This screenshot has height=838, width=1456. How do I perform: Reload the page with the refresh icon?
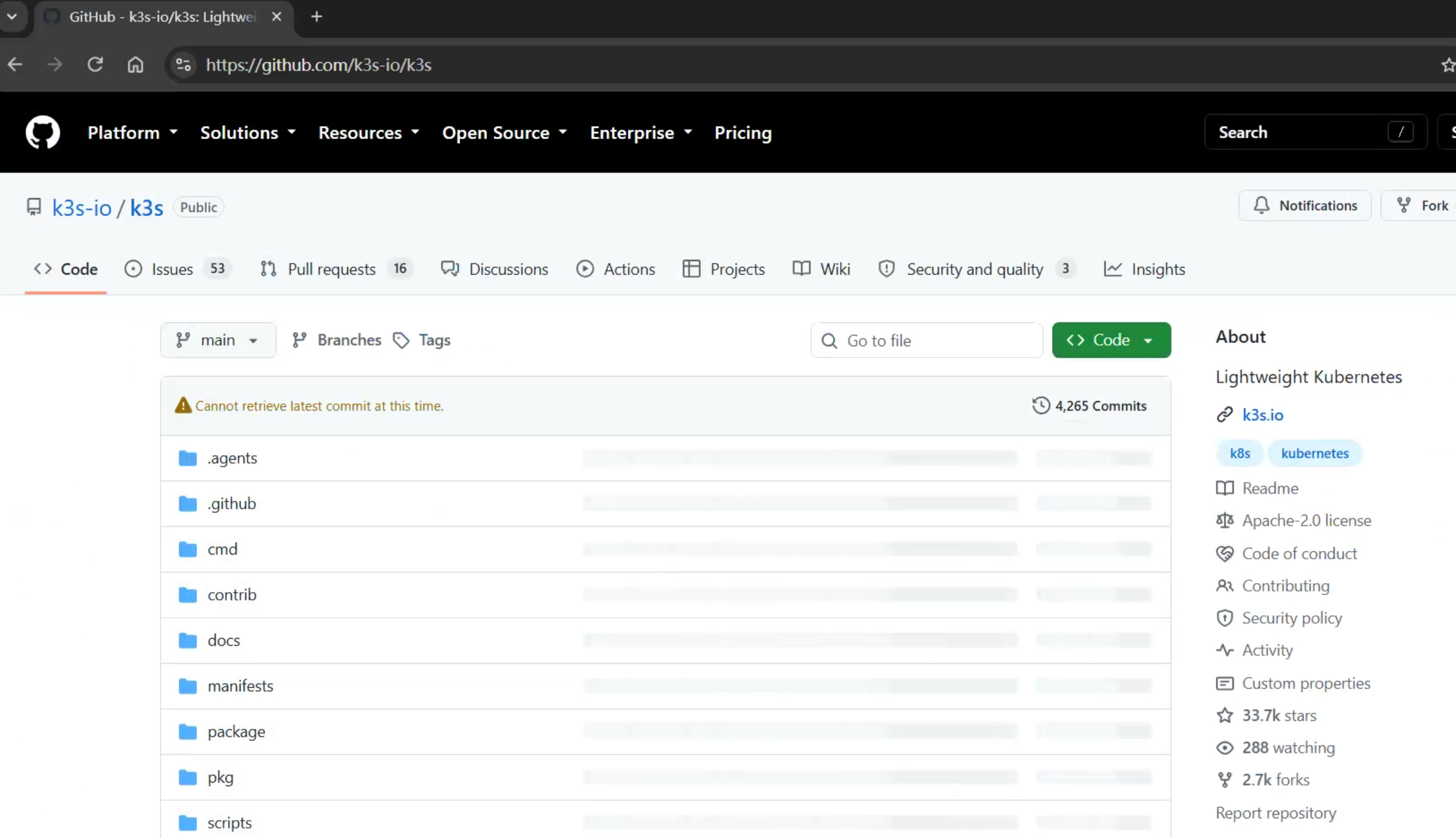pyautogui.click(x=95, y=64)
